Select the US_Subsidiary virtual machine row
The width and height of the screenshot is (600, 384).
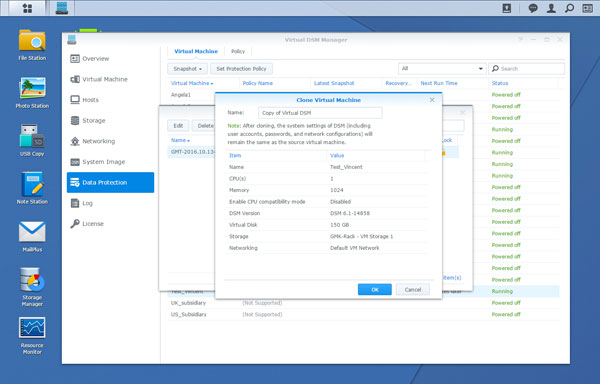coord(364,314)
